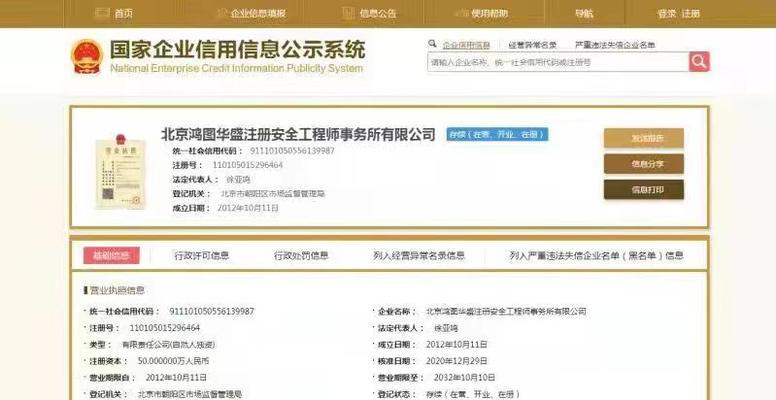Click the 发送报告 button above 信息分享

pos(644,138)
